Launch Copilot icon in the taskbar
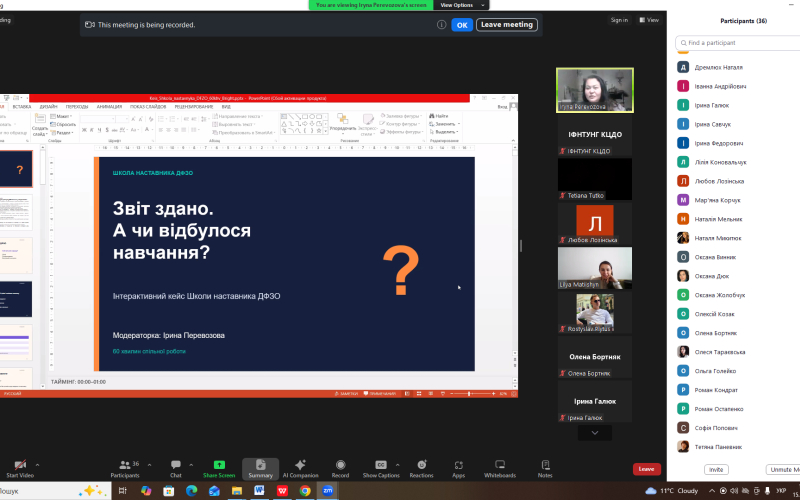Image resolution: width=800 pixels, height=500 pixels. pyautogui.click(x=146, y=491)
